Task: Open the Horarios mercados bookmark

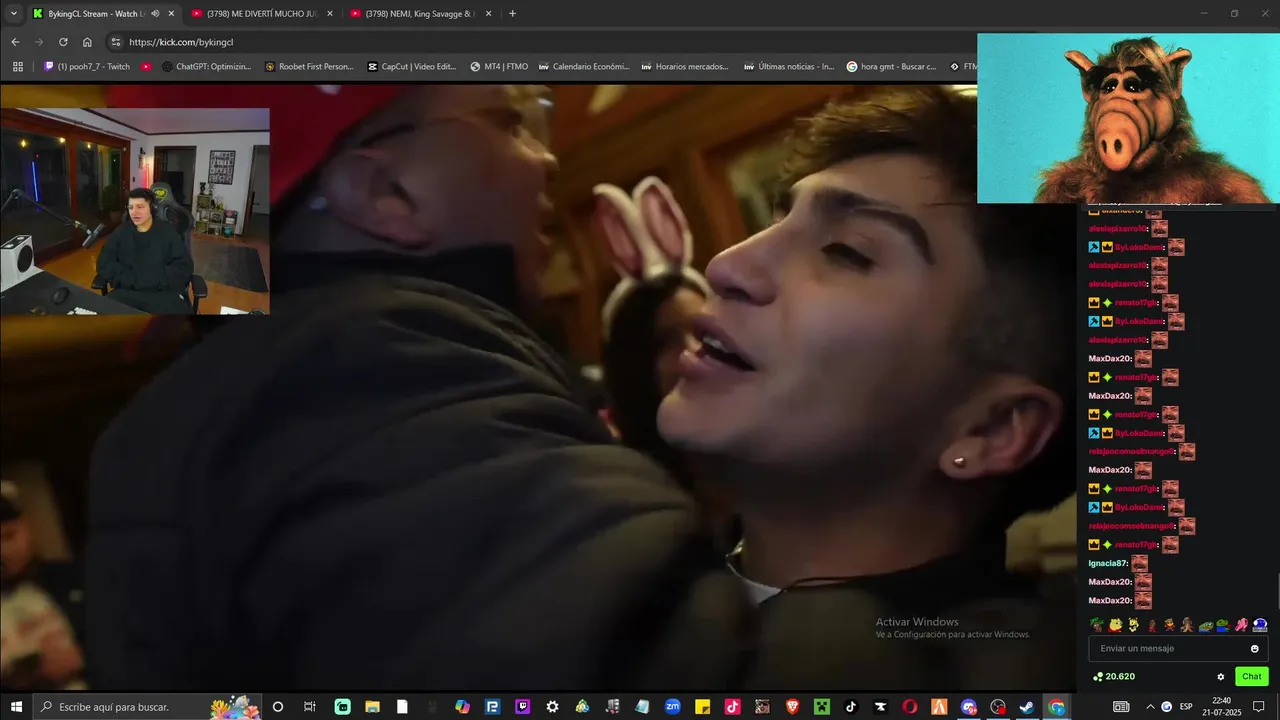Action: click(x=685, y=67)
